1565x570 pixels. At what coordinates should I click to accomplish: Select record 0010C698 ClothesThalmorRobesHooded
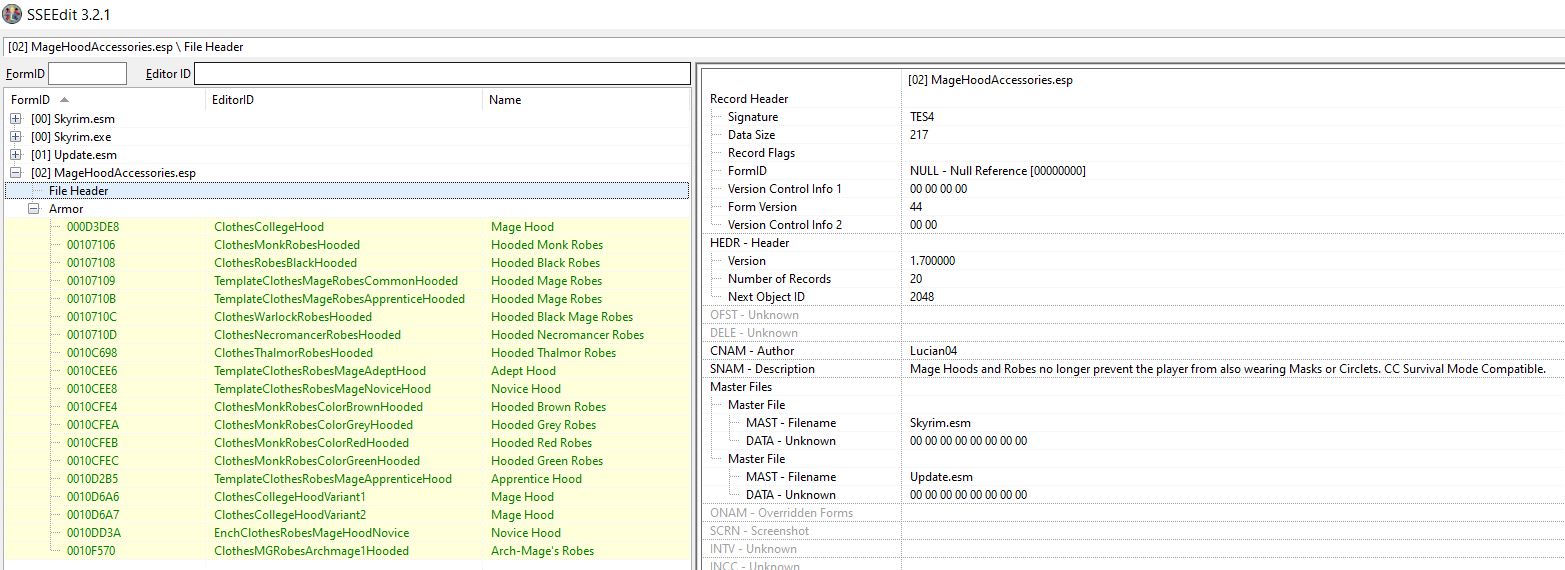click(x=293, y=353)
